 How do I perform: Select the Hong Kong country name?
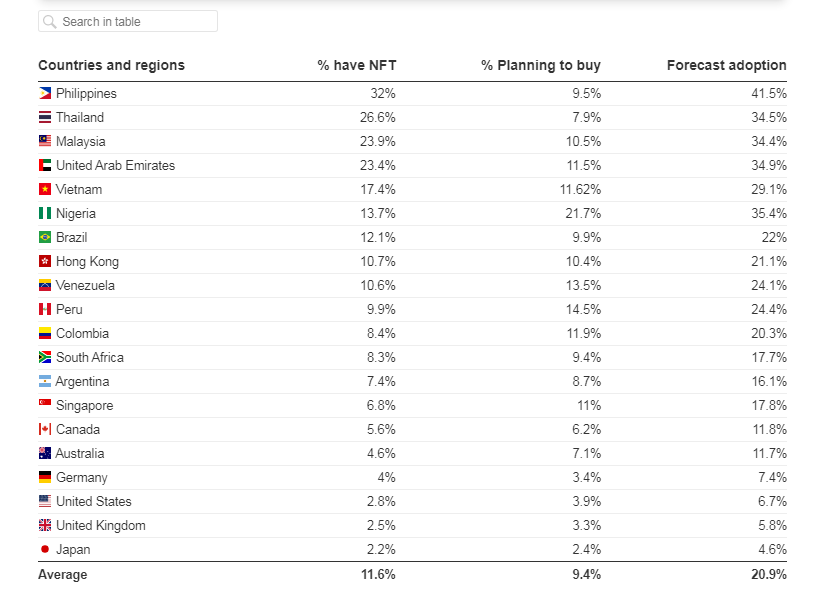(x=87, y=261)
